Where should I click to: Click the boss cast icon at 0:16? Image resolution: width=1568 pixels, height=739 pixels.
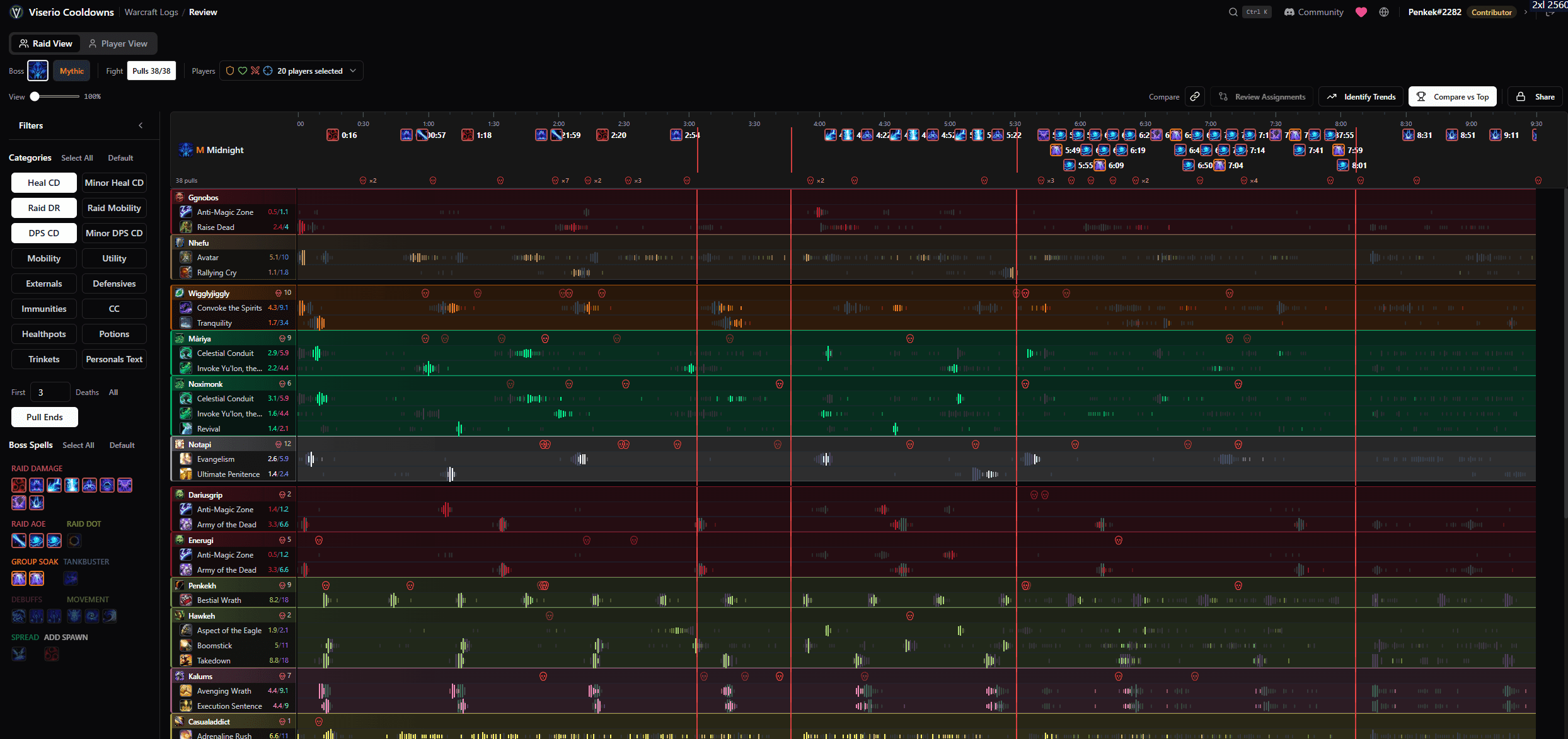(333, 135)
